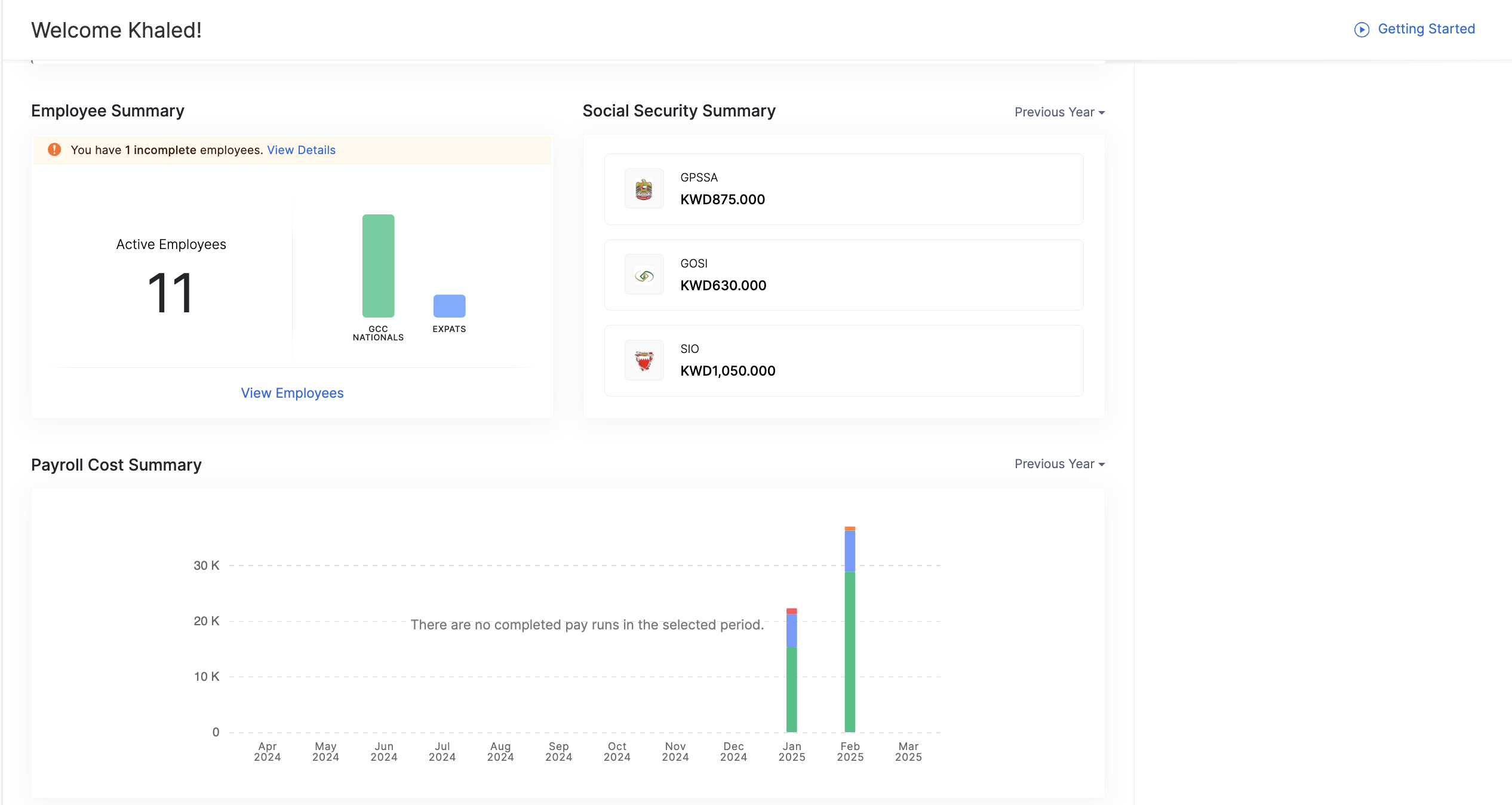Viewport: 1512px width, 805px height.
Task: Open Social Security Summary Previous Year dropdown
Action: coord(1059,112)
